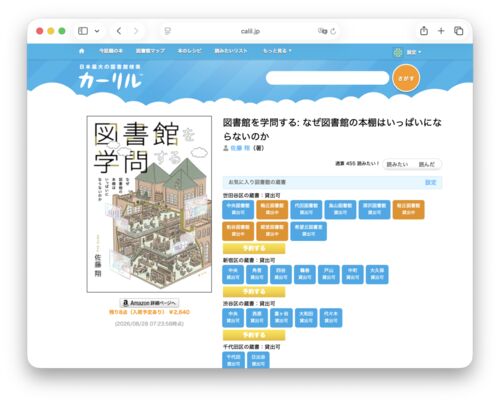Click 予約する under the Shibuya libraries

tap(254, 335)
